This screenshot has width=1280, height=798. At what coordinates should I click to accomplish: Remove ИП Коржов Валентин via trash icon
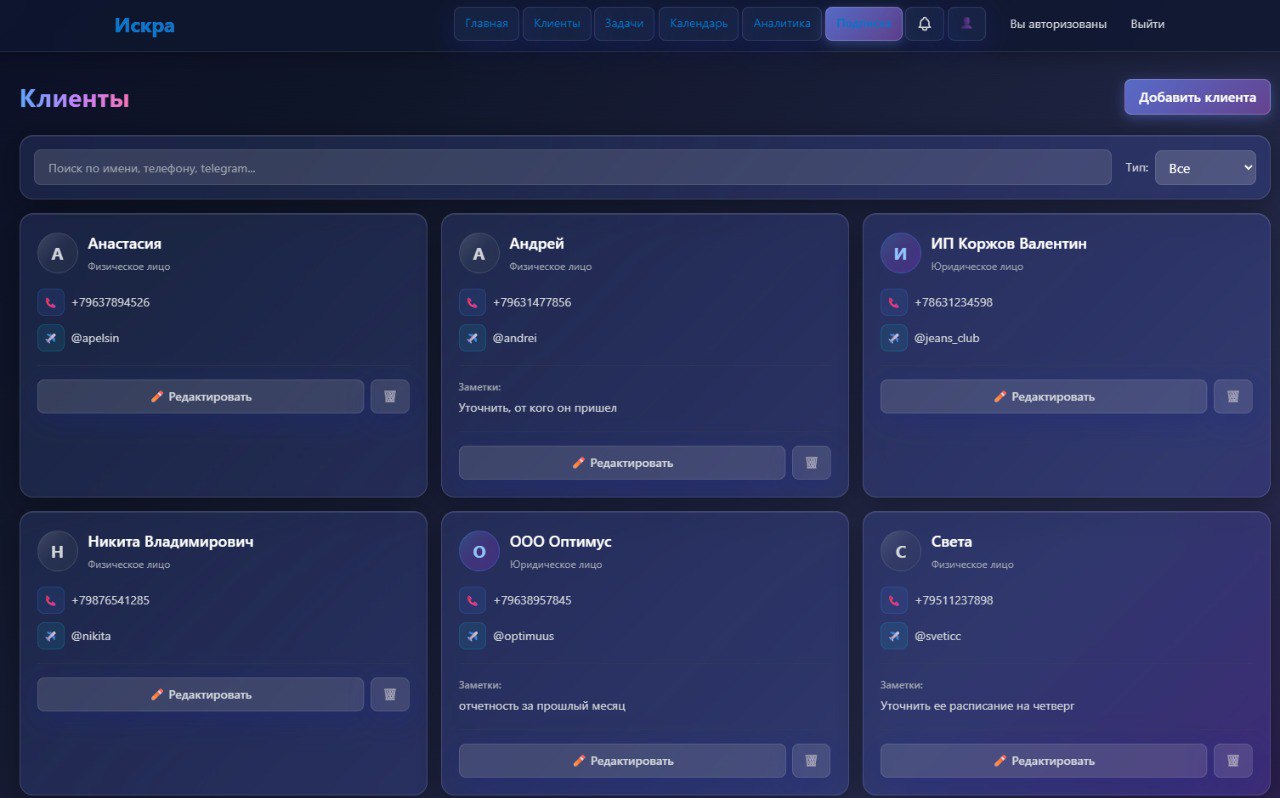click(x=1233, y=396)
